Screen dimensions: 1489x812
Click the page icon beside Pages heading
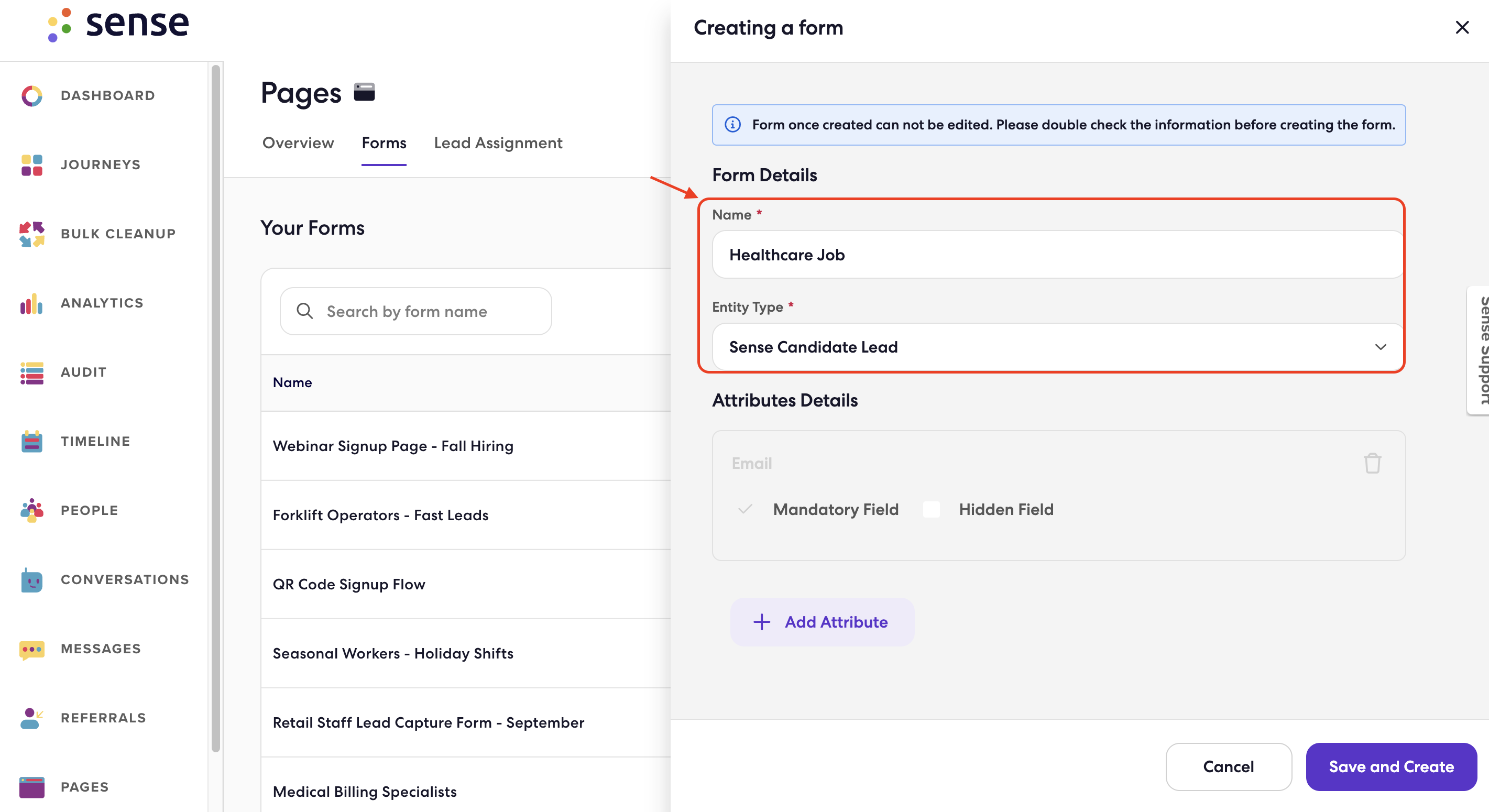364,92
